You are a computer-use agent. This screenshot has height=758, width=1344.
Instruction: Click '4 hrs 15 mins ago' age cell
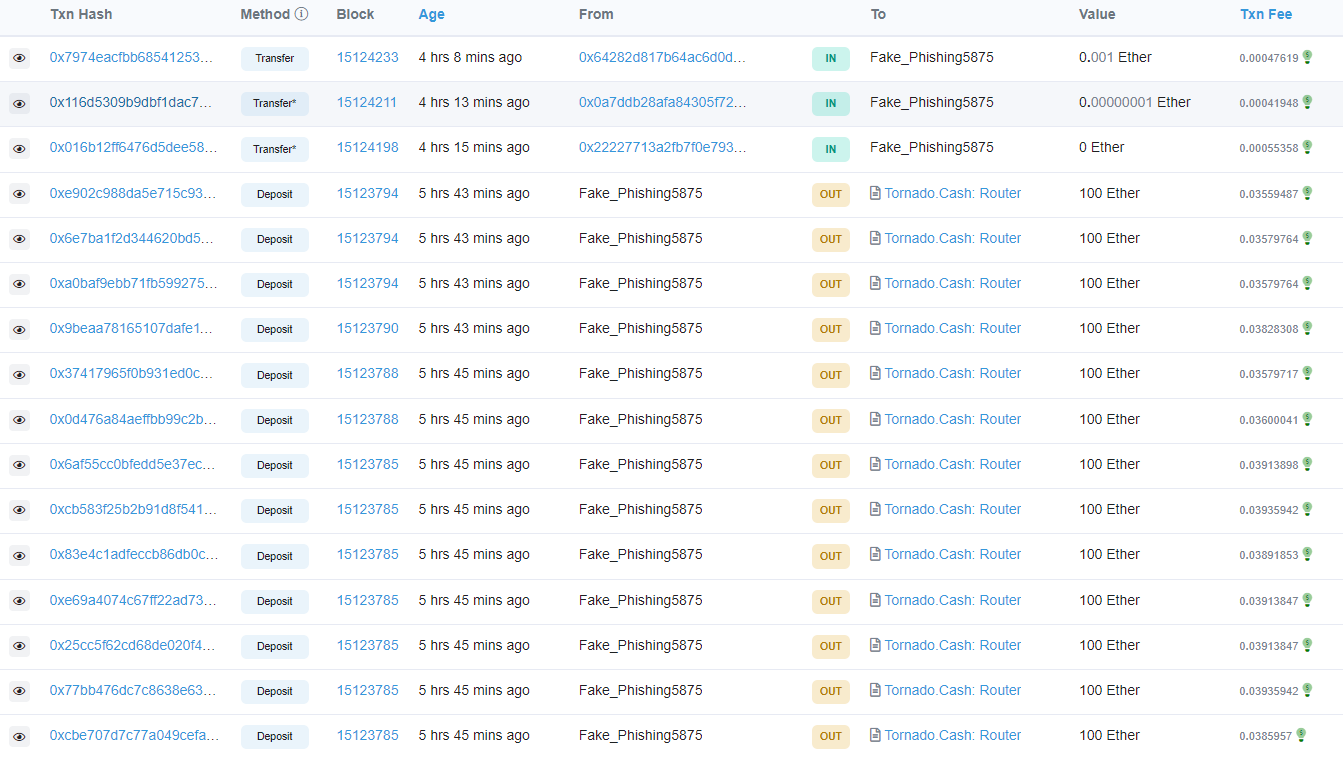tap(474, 147)
